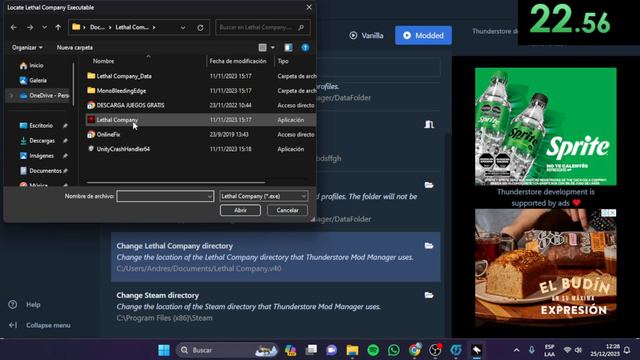Click folder icon above Change Lethal Company directory
The height and width of the screenshot is (360, 640).
pyautogui.click(x=429, y=185)
